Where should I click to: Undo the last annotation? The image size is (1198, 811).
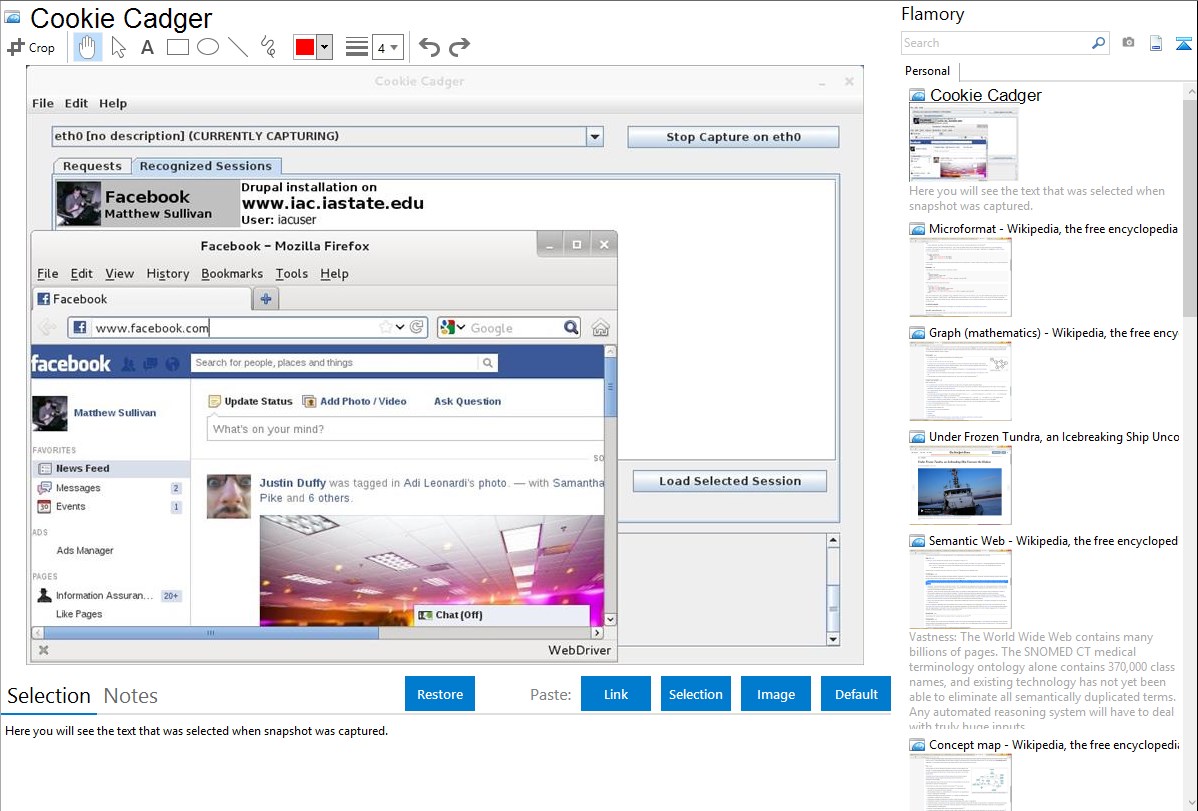coord(429,47)
